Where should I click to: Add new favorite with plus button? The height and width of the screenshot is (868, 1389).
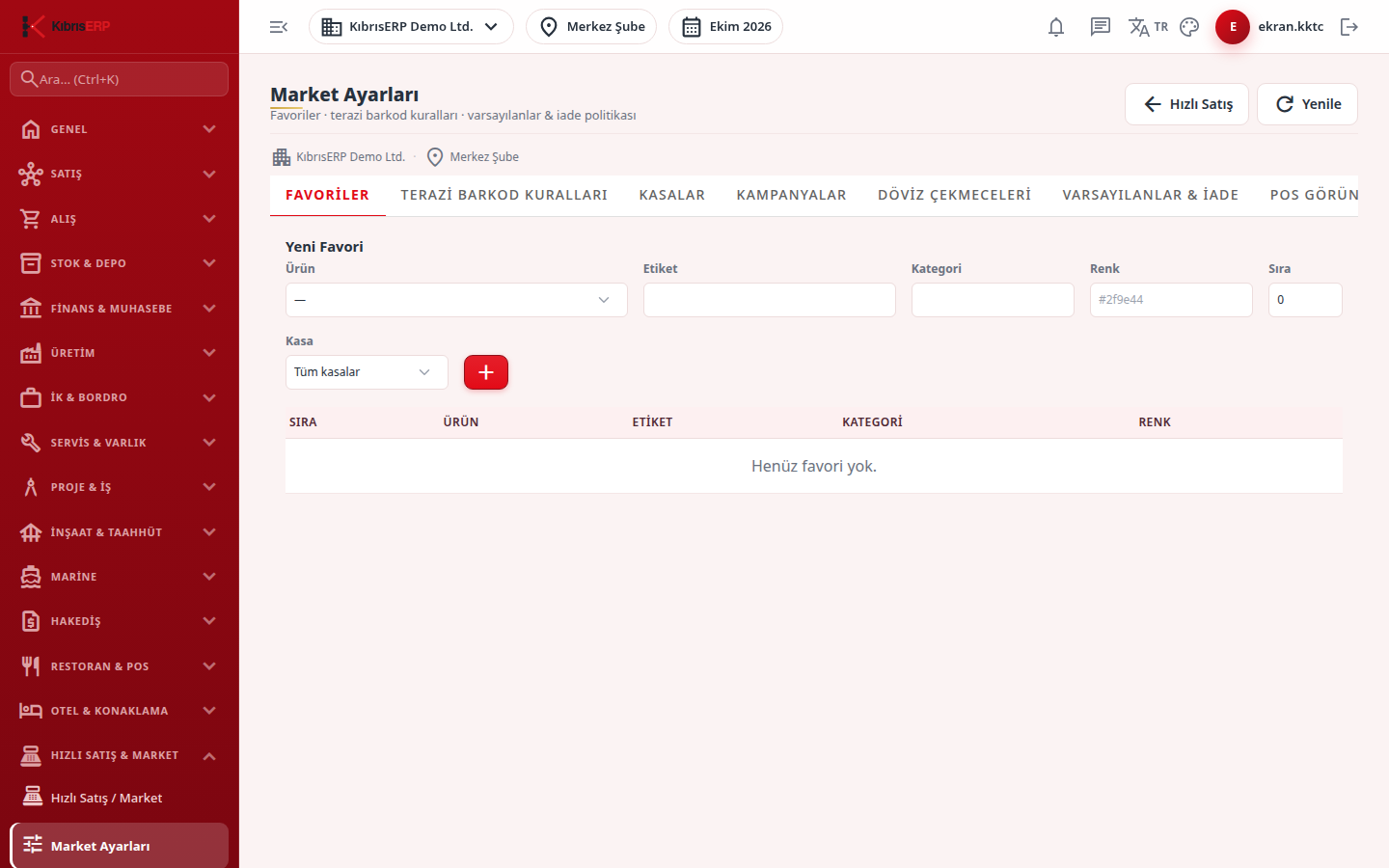coord(486,372)
